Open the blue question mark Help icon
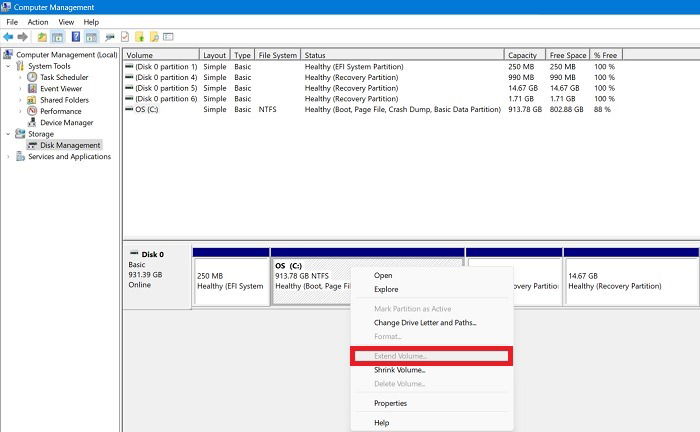Screen dimensions: 700x432 coord(76,37)
